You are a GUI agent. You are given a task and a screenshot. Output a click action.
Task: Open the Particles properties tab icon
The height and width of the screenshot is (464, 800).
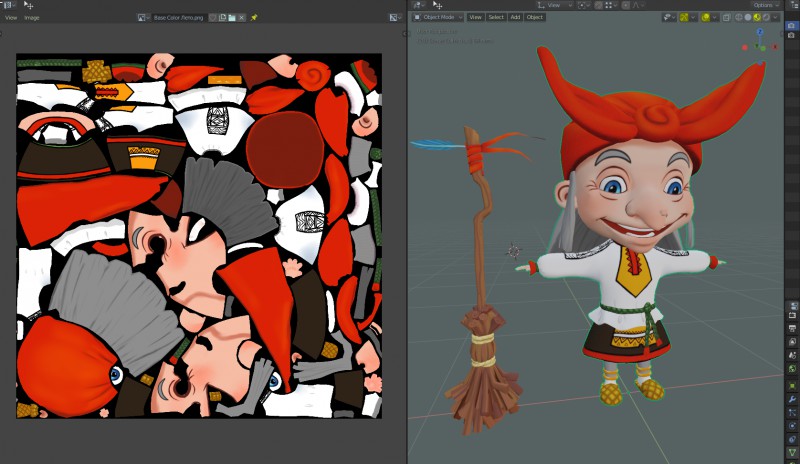click(792, 412)
